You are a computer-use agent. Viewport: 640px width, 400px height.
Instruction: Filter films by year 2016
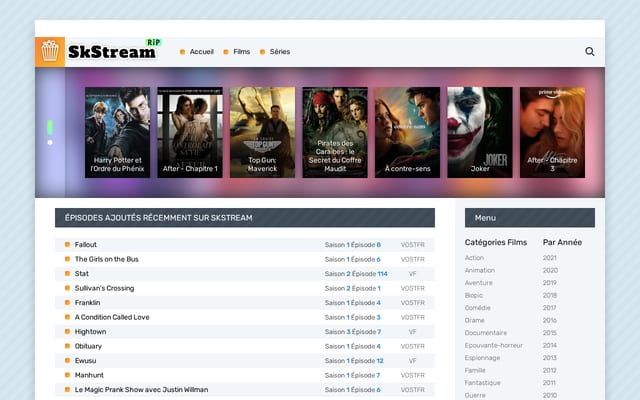(550, 320)
